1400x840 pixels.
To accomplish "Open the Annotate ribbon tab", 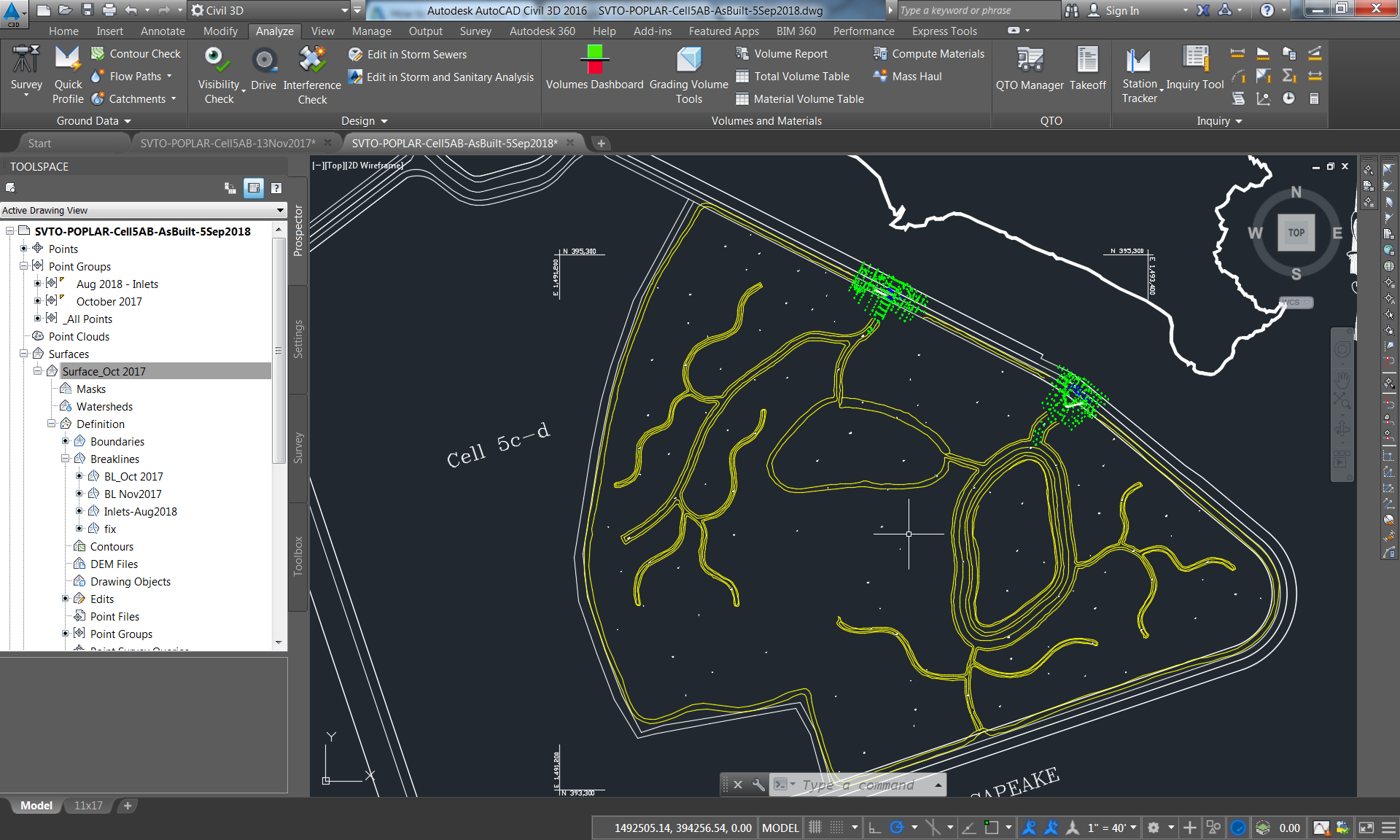I will click(x=163, y=31).
